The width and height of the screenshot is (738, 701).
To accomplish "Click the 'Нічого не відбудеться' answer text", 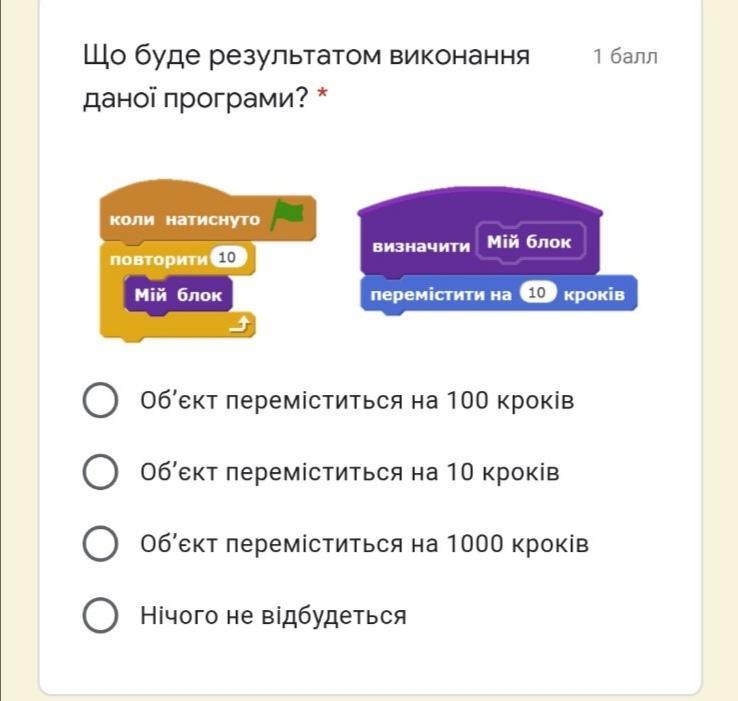I will (273, 615).
